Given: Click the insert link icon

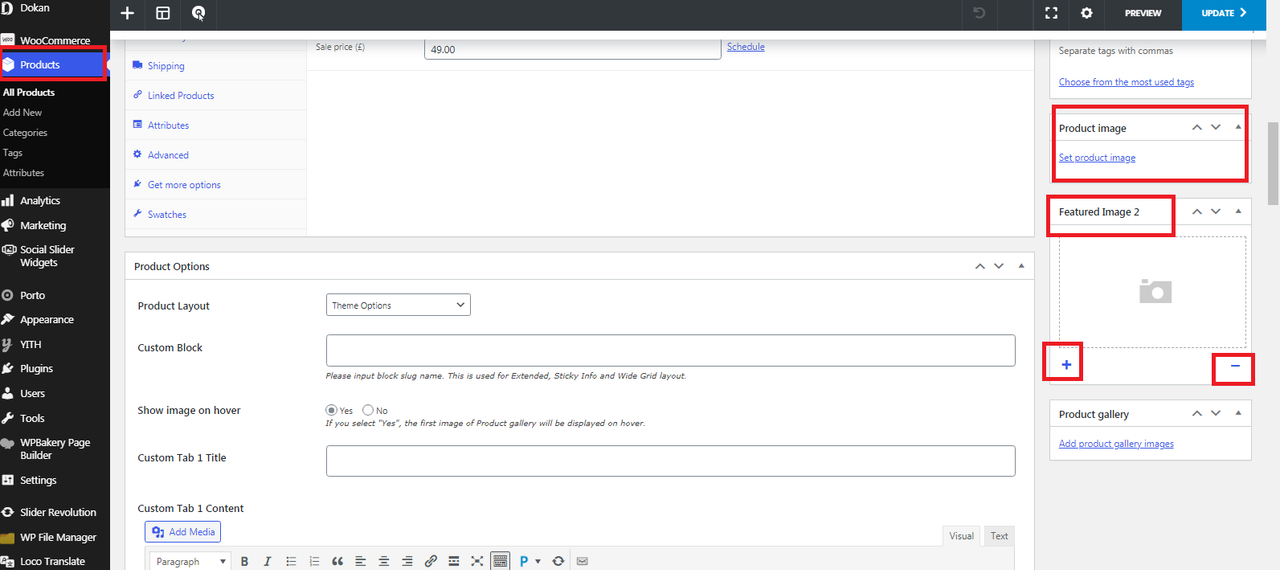Looking at the screenshot, I should pos(430,561).
